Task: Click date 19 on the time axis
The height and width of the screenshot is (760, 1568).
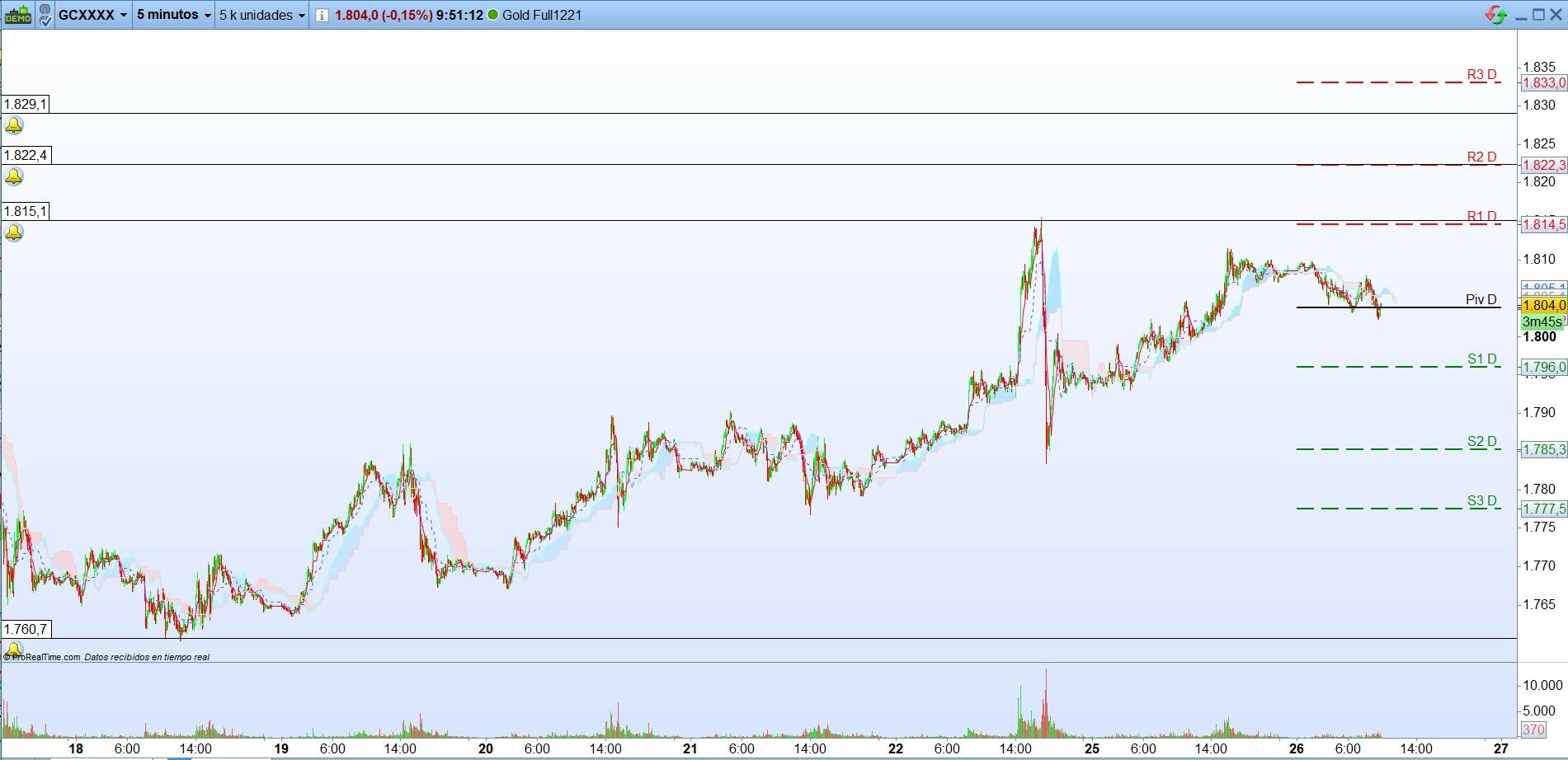Action: [x=280, y=748]
